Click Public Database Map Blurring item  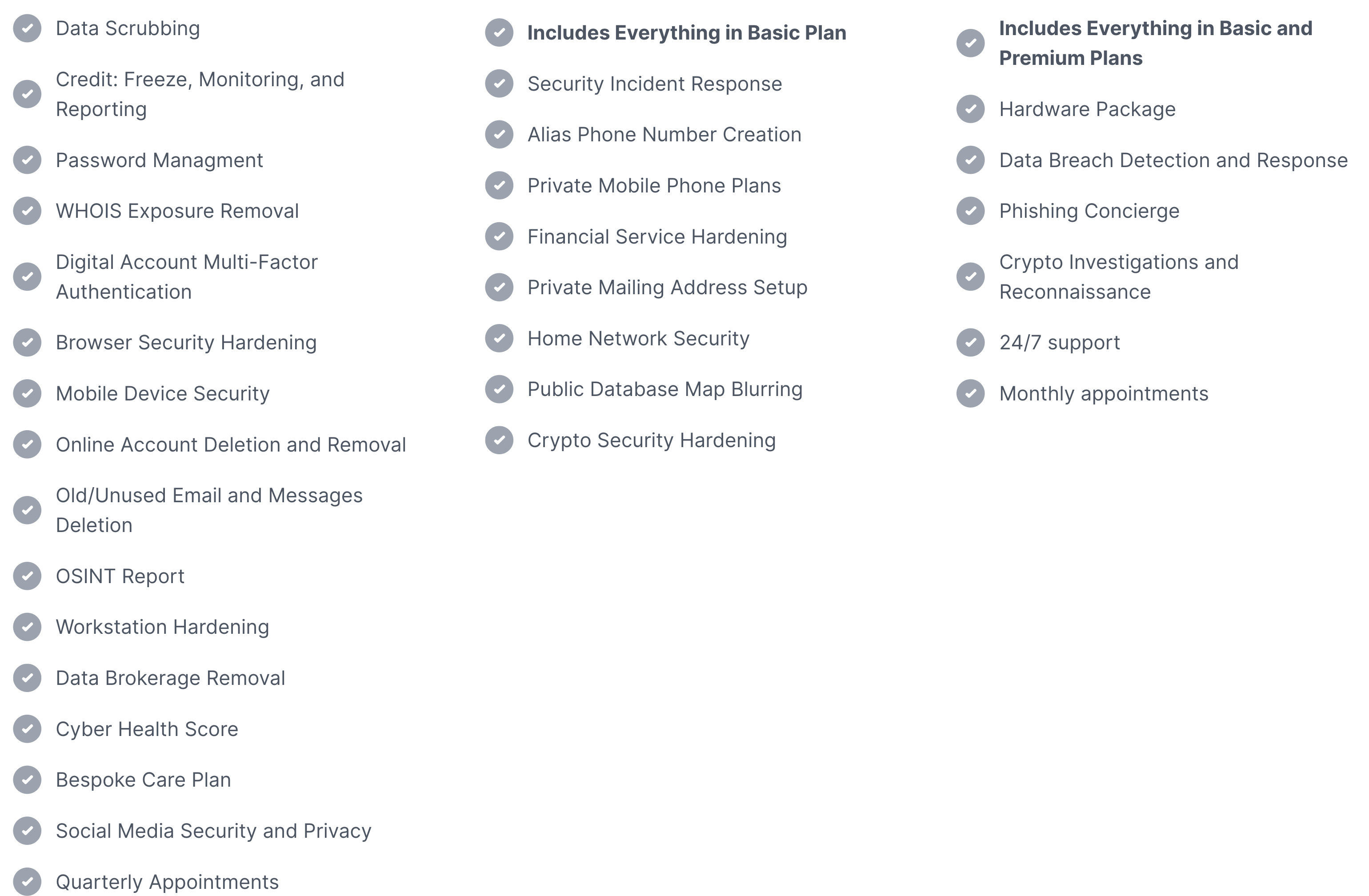(665, 389)
